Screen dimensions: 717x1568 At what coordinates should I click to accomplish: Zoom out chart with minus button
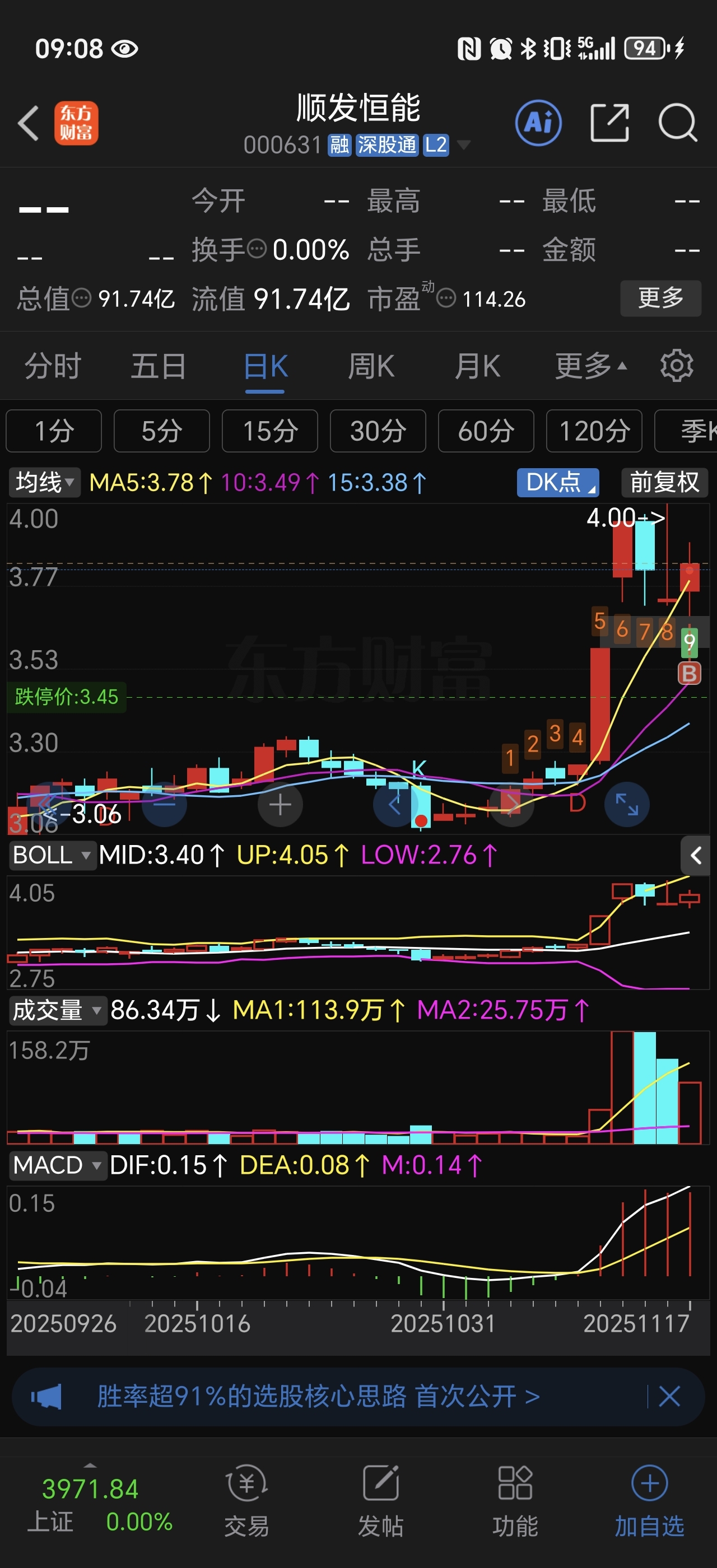(164, 805)
